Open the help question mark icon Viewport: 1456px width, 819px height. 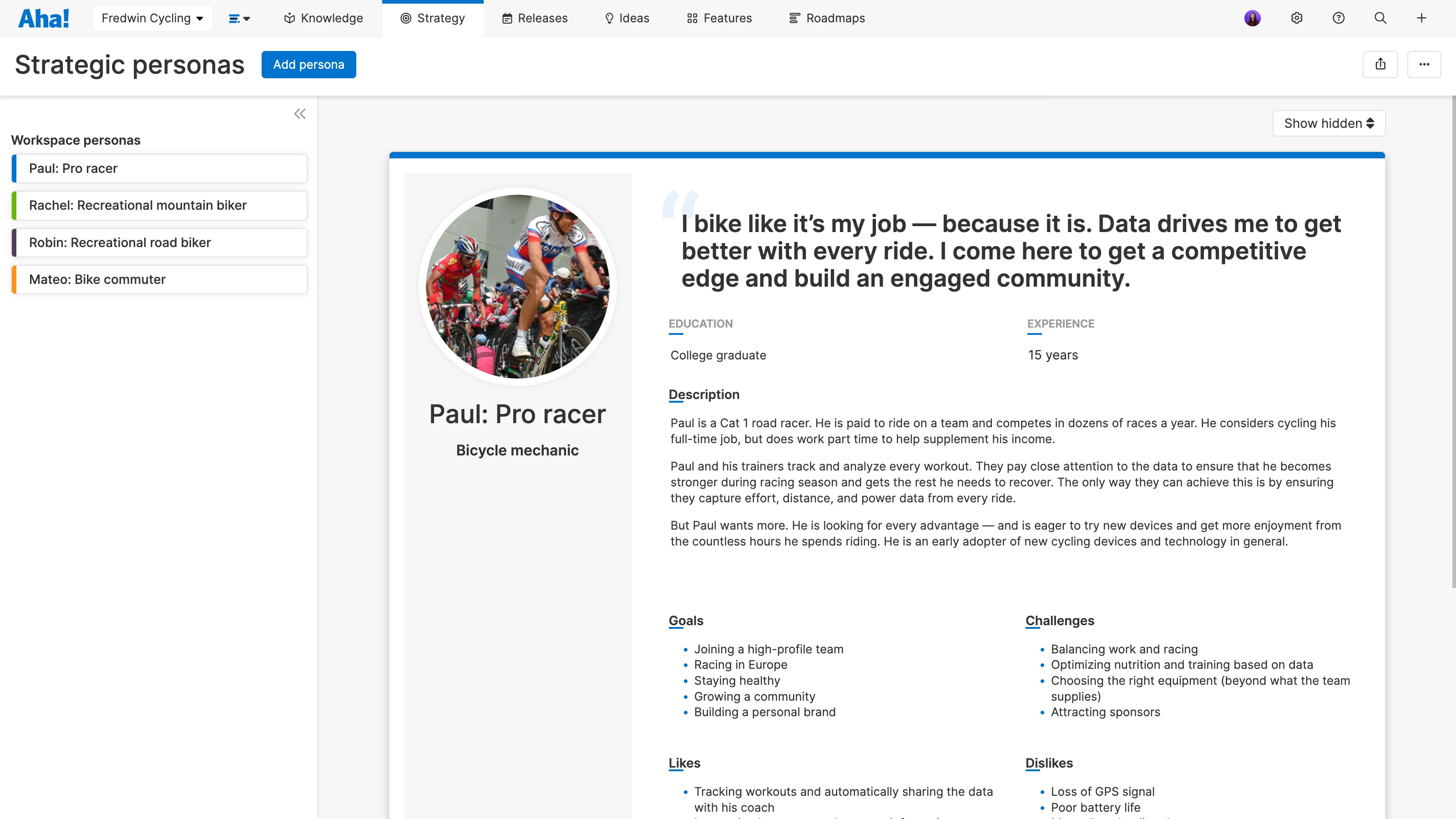pos(1338,18)
